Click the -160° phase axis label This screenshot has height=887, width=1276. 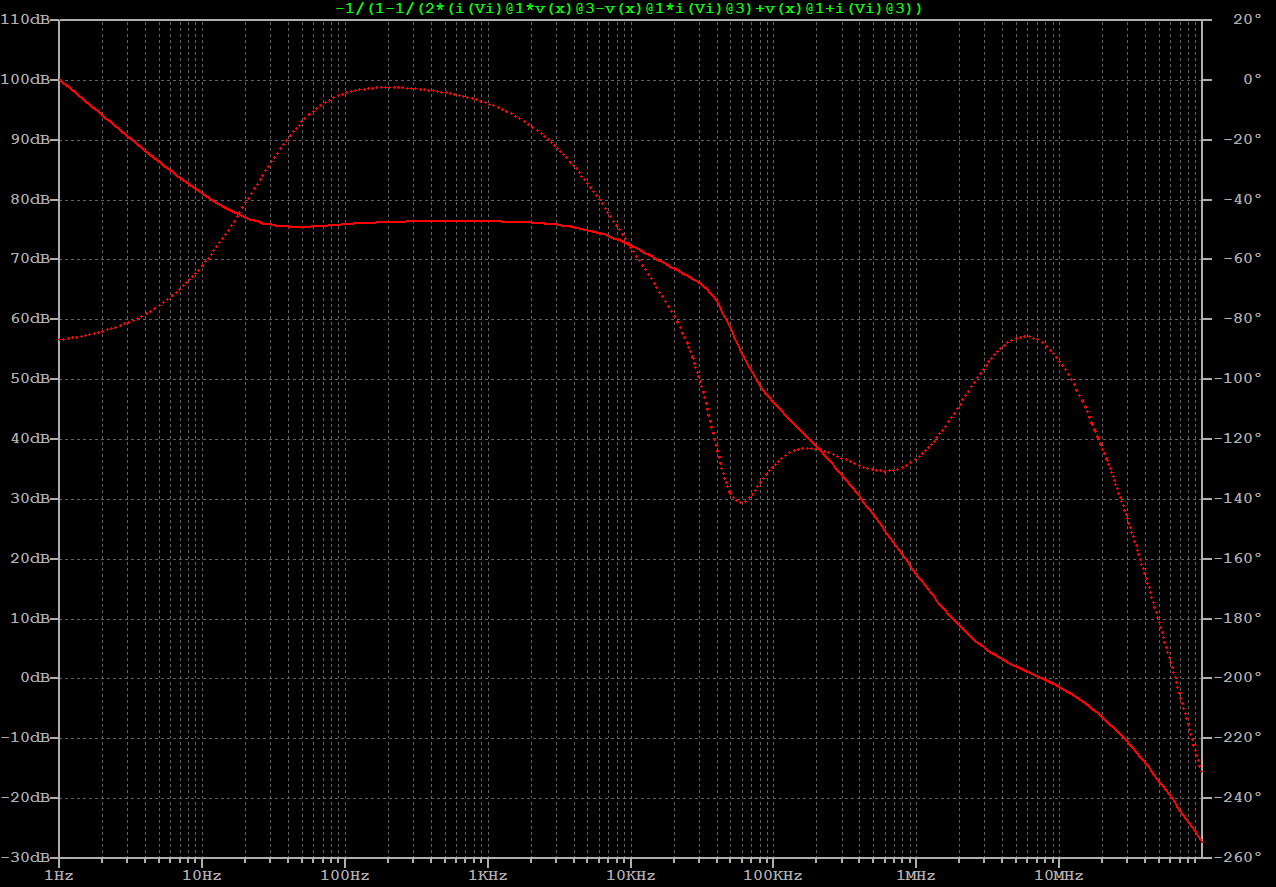(1238, 558)
